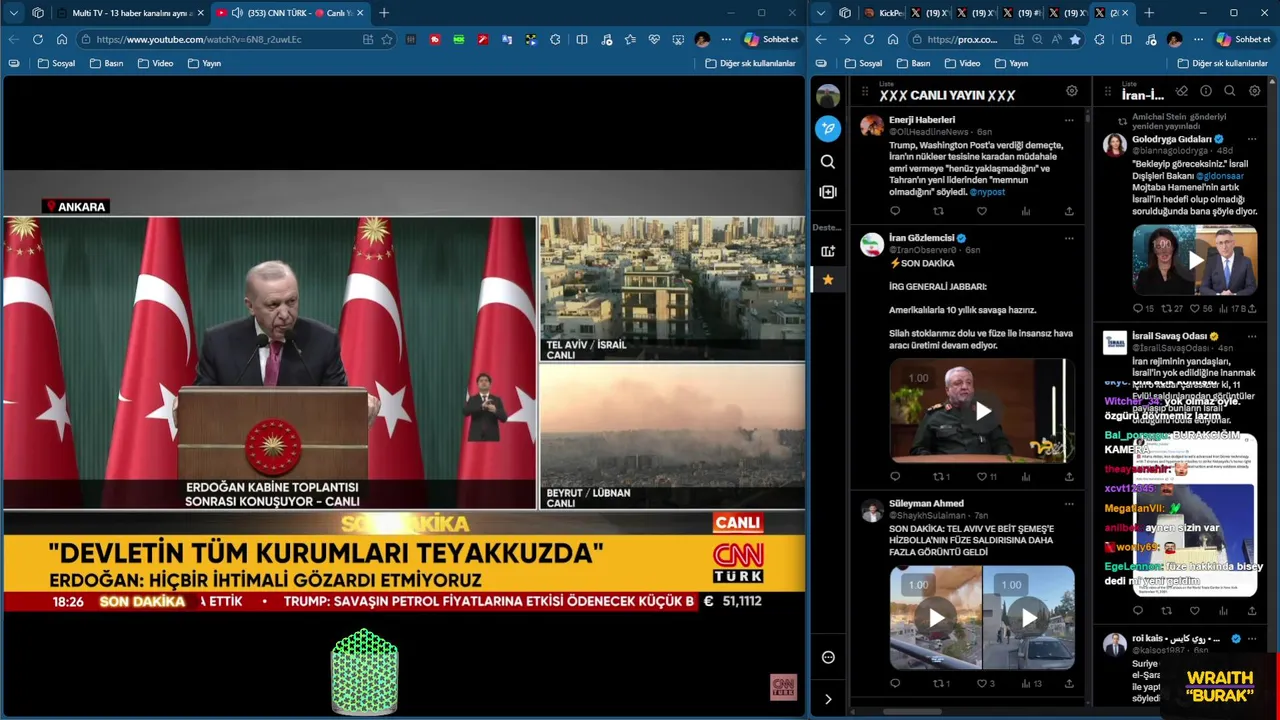Open extensions puzzle icon in right browser
The image size is (1280, 720).
(x=1099, y=39)
